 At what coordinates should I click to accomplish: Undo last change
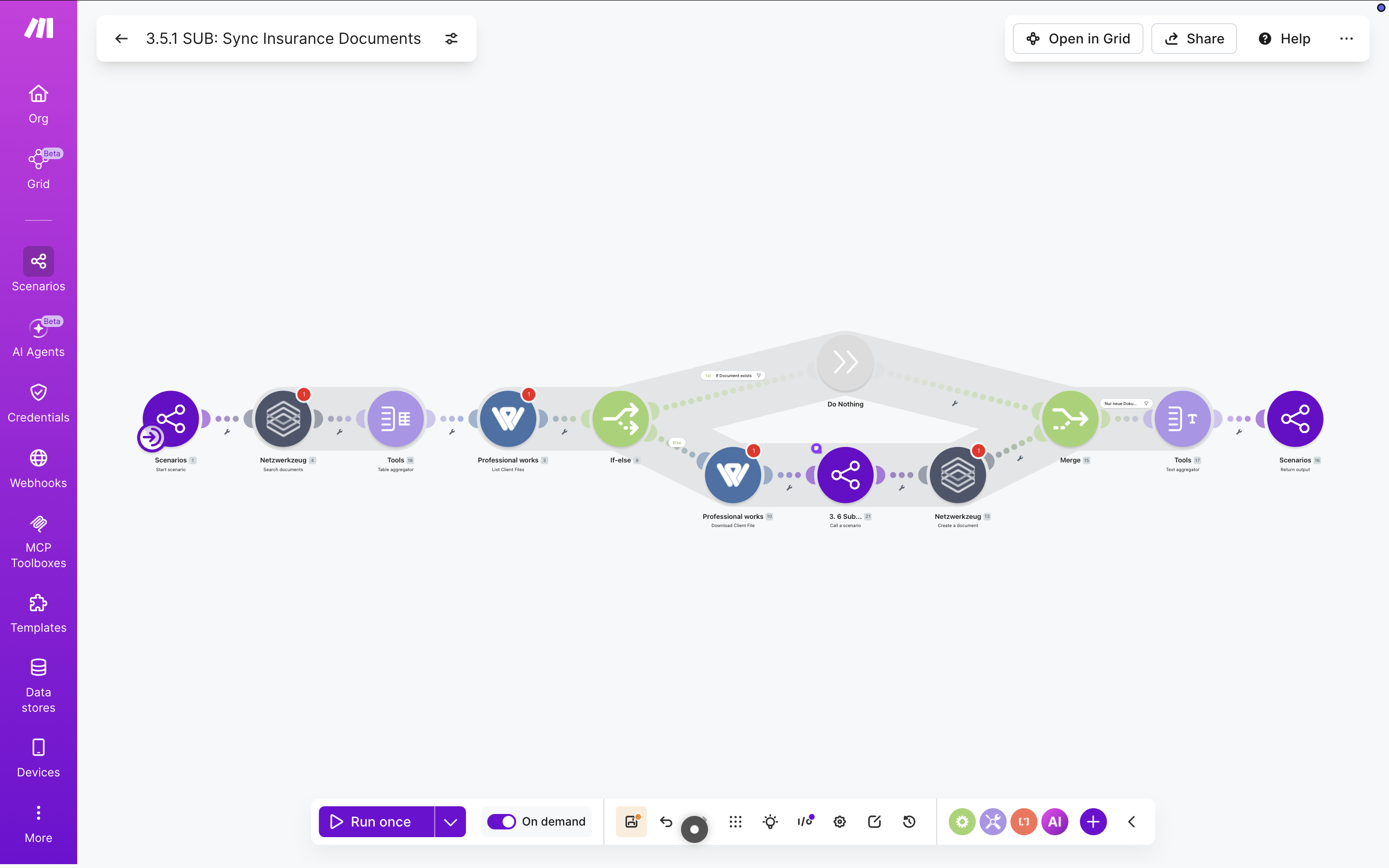click(666, 822)
